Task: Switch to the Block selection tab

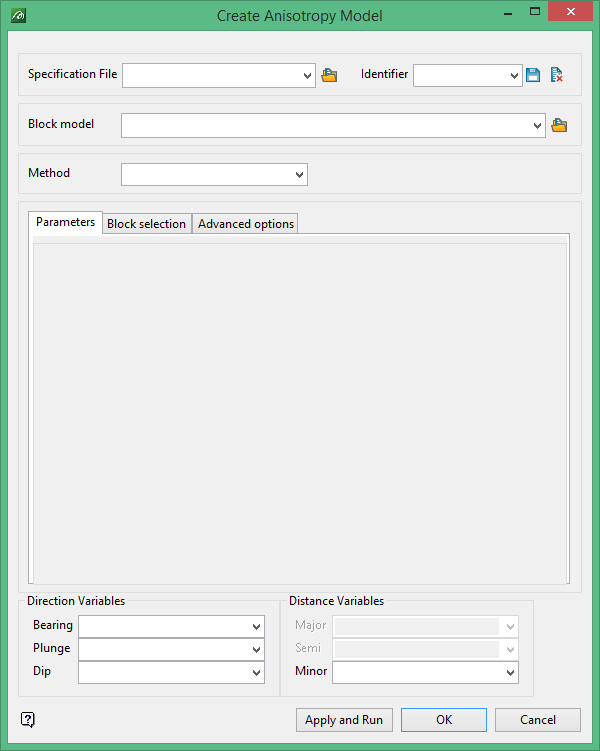Action: tap(147, 224)
